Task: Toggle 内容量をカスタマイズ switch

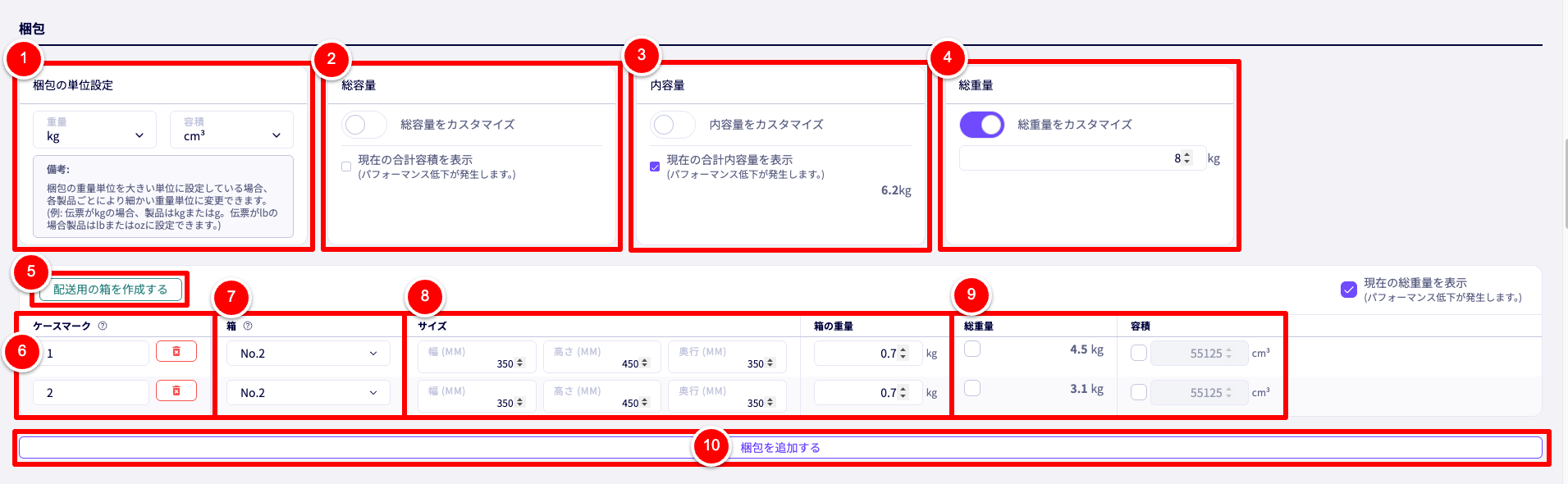Action: pos(672,125)
